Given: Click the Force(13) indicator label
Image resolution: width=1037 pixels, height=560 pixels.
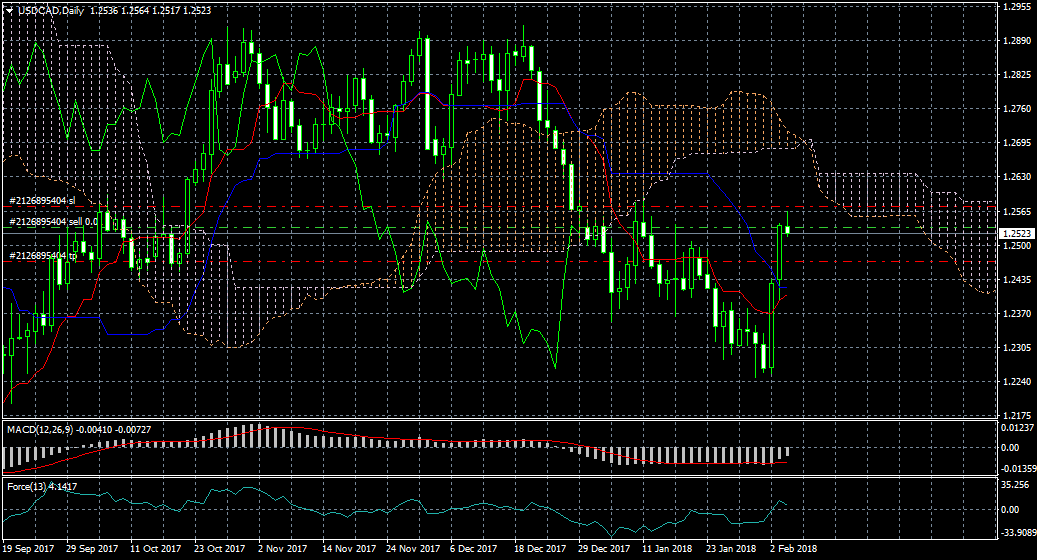Looking at the screenshot, I should pos(26,487).
